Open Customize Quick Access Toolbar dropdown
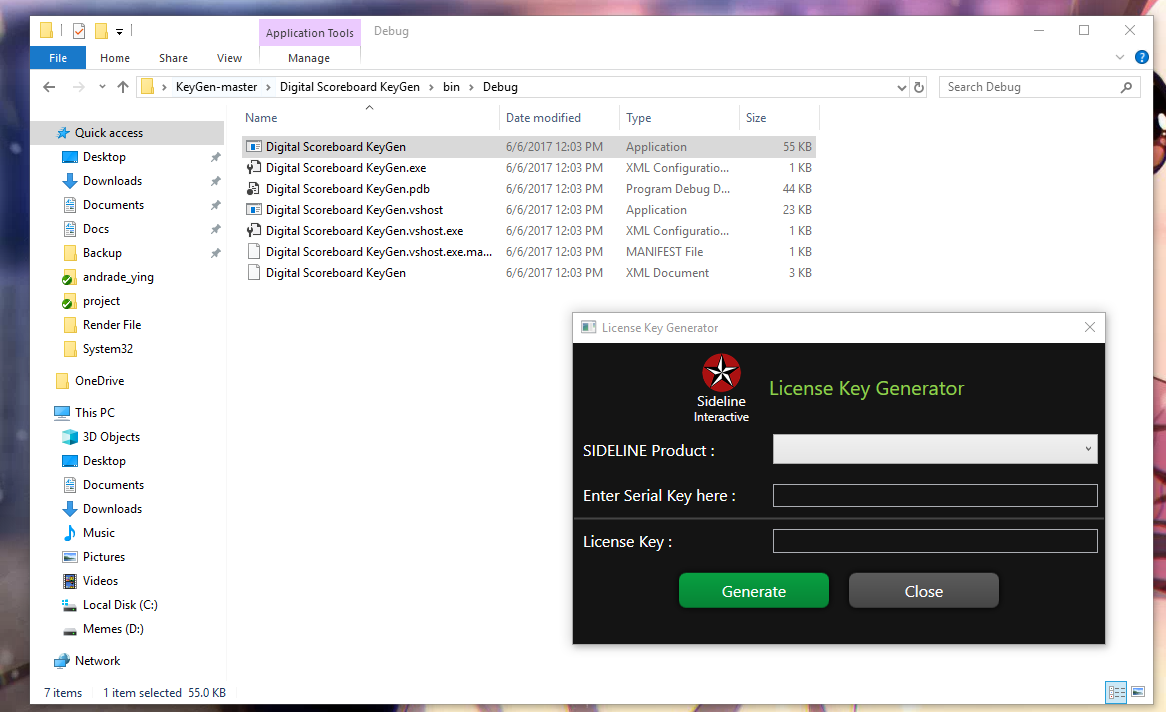The height and width of the screenshot is (712, 1166). (119, 32)
